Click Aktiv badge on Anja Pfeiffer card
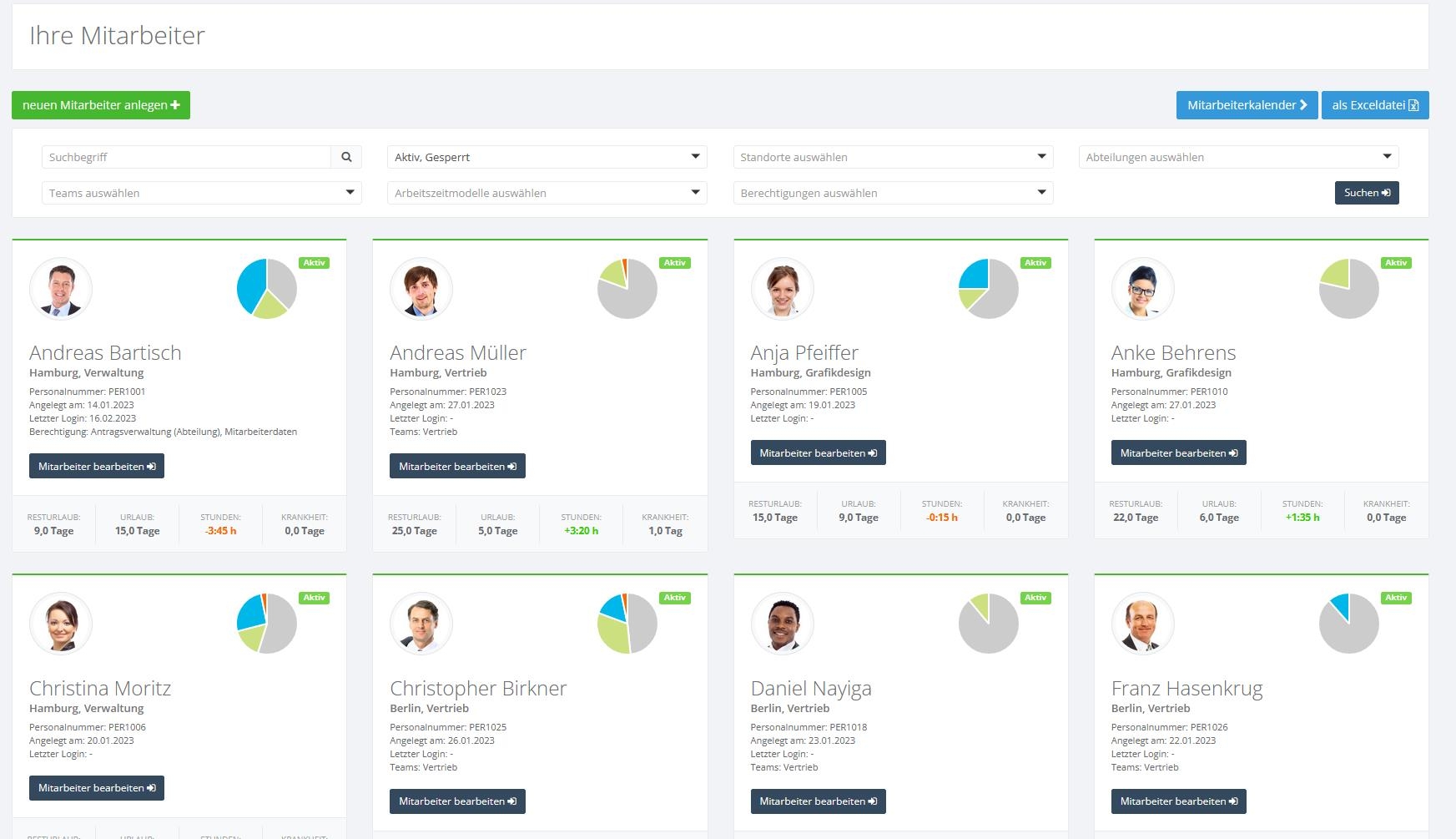 [1035, 263]
